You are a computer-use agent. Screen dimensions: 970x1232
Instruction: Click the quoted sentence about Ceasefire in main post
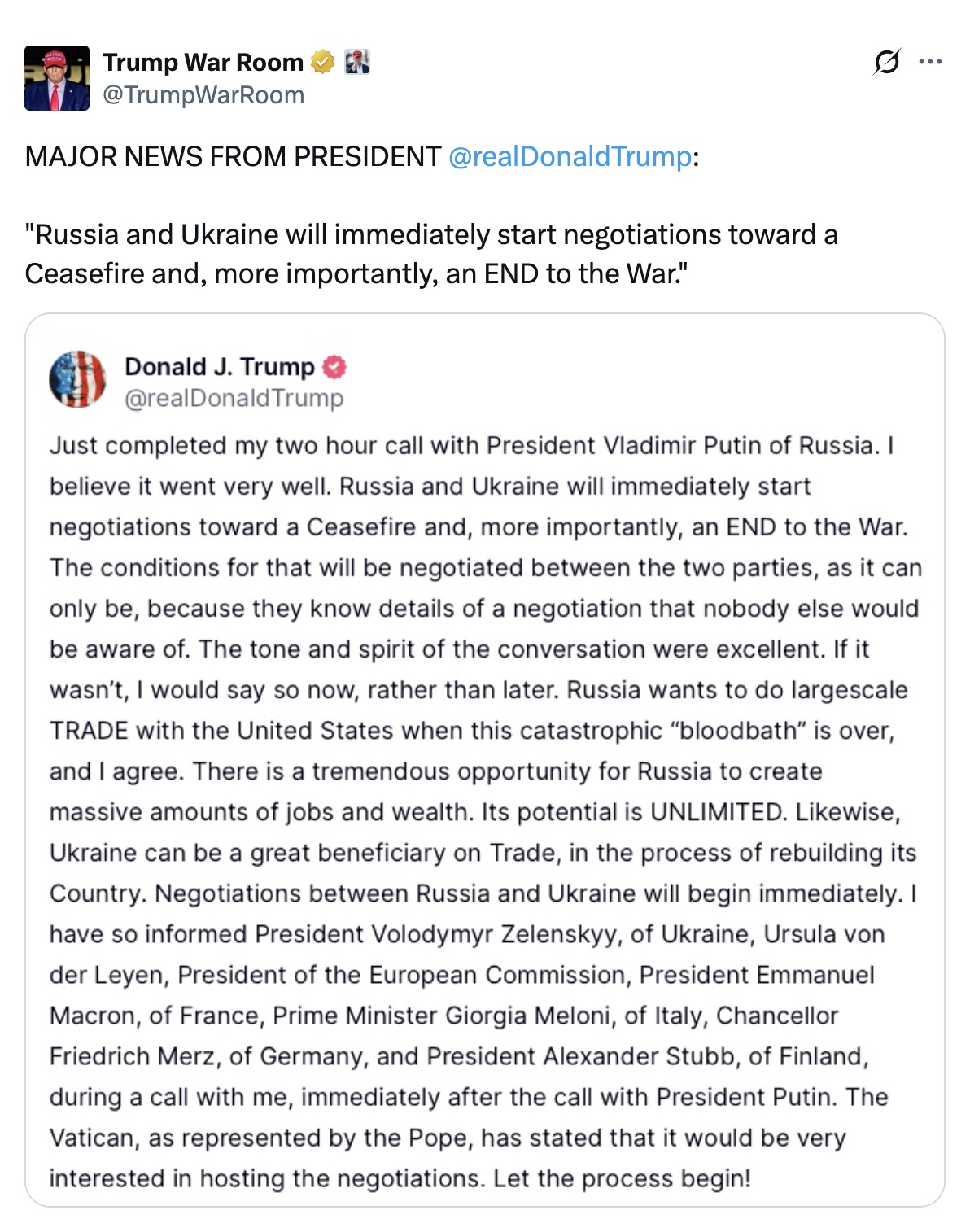coord(431,254)
